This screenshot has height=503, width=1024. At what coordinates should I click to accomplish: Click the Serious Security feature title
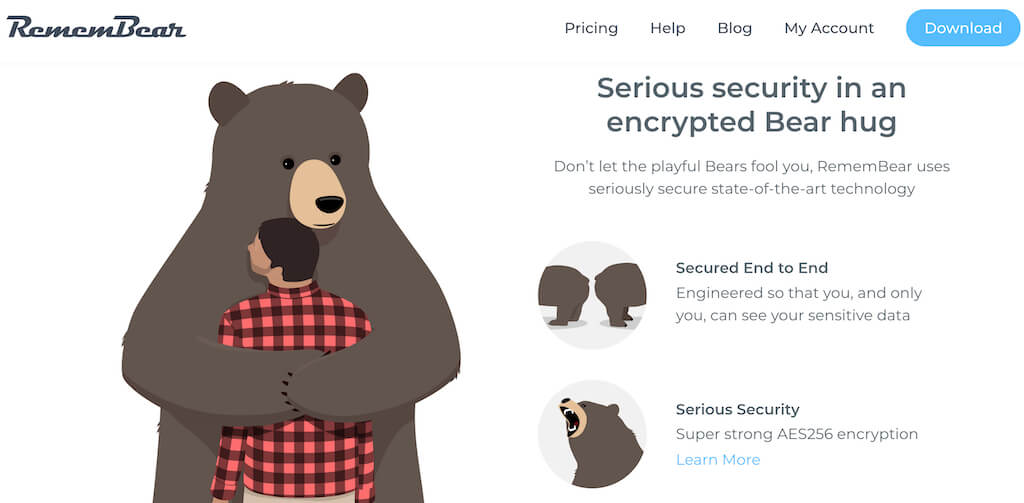click(737, 410)
